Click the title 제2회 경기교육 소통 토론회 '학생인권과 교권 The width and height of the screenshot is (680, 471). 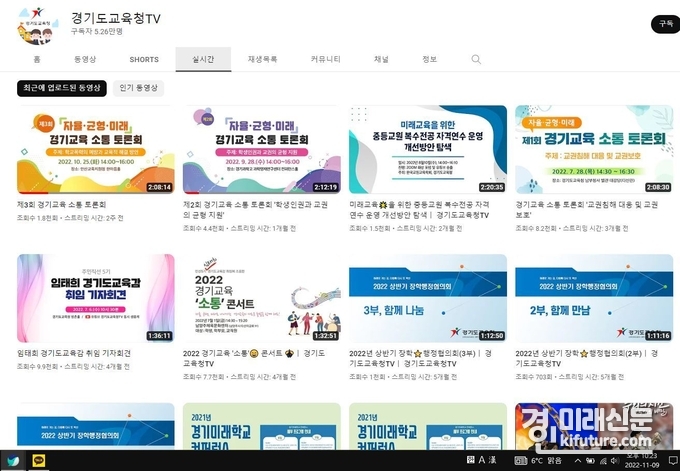point(255,210)
